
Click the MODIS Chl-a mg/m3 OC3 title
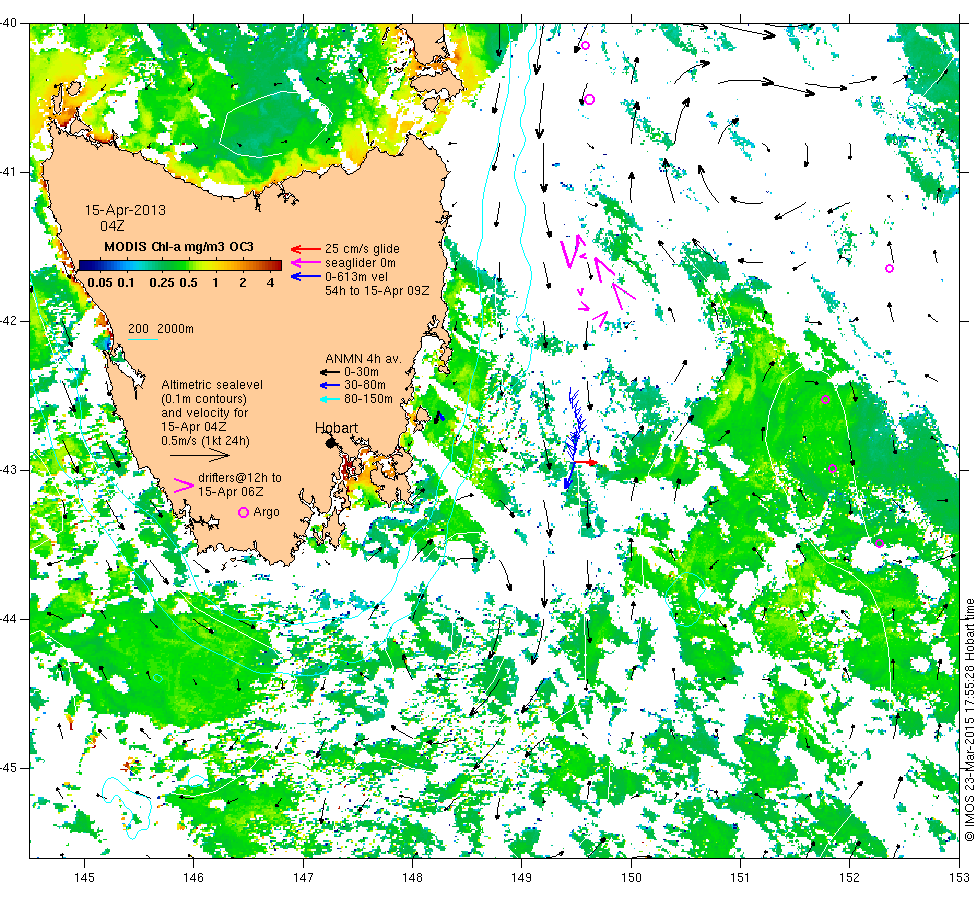pos(179,247)
